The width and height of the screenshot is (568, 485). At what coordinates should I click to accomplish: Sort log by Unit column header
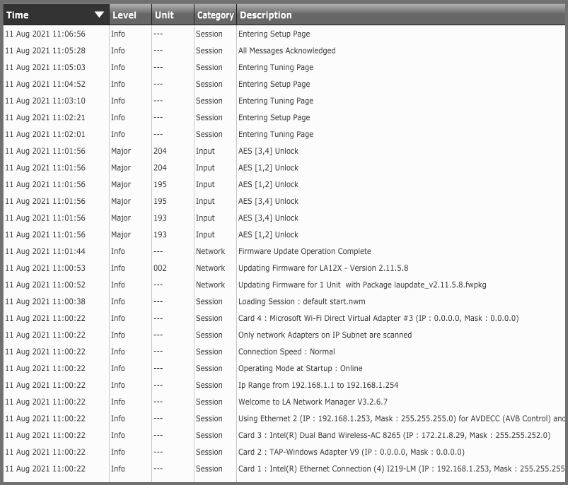pyautogui.click(x=173, y=15)
